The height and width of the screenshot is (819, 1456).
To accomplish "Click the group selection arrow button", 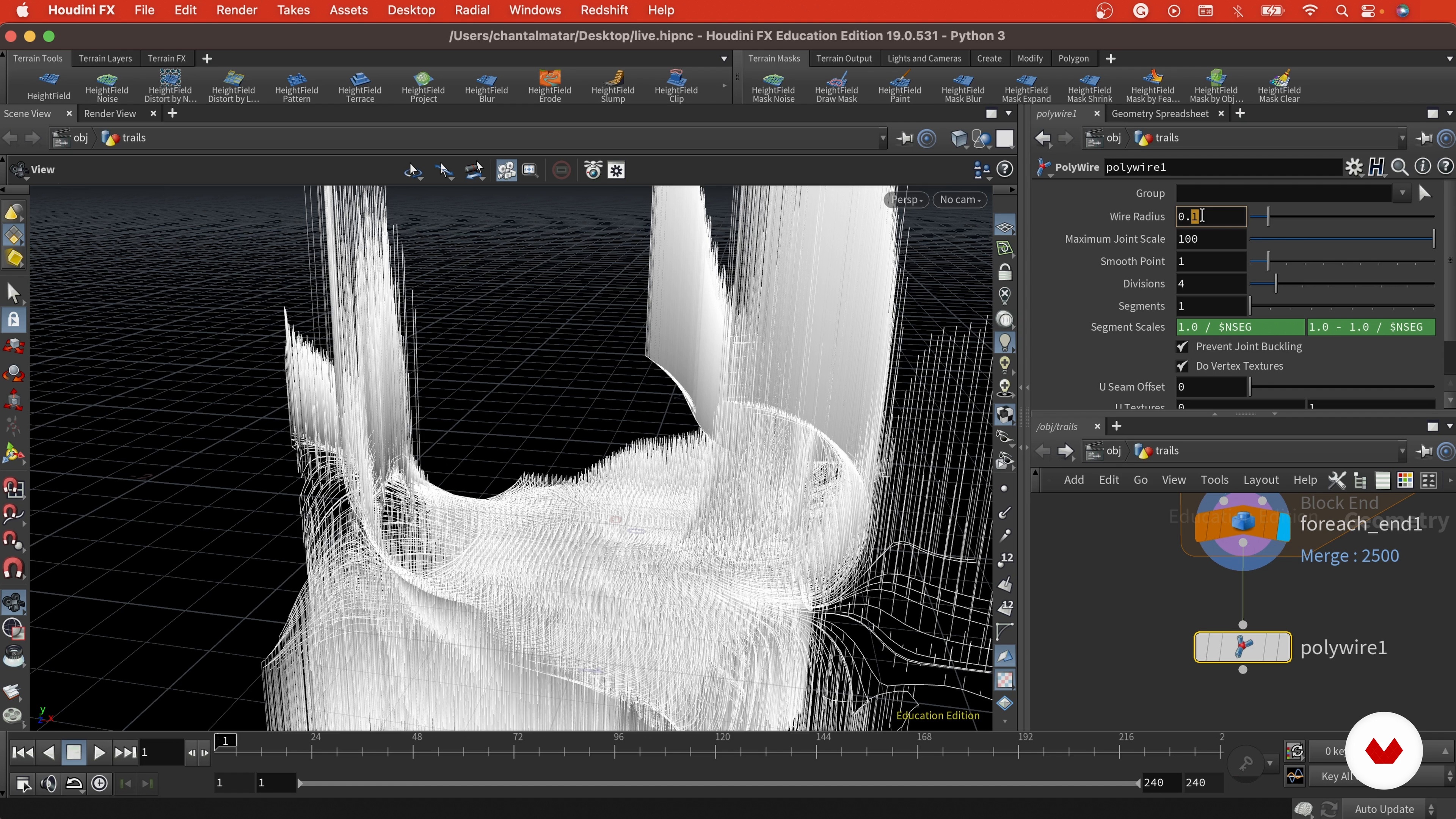I will click(x=1425, y=193).
